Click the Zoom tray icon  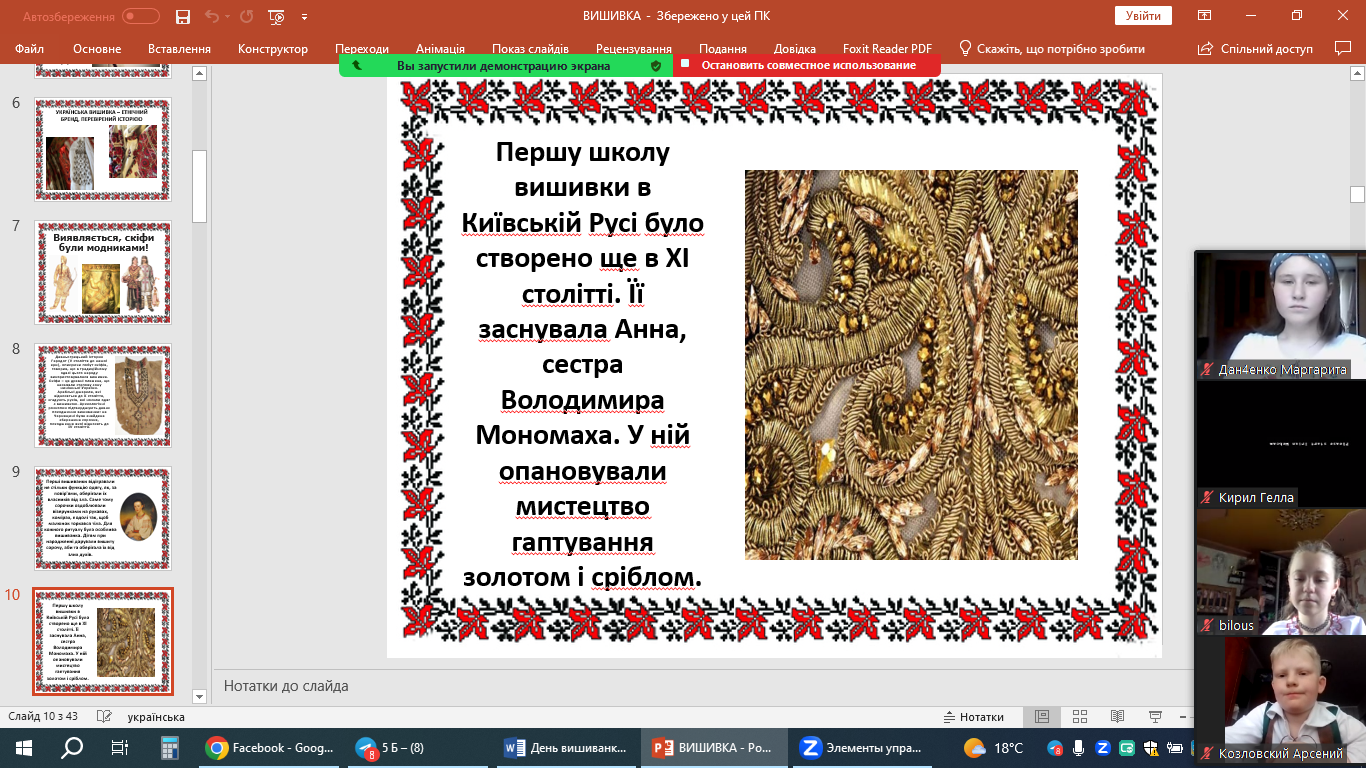[1104, 747]
